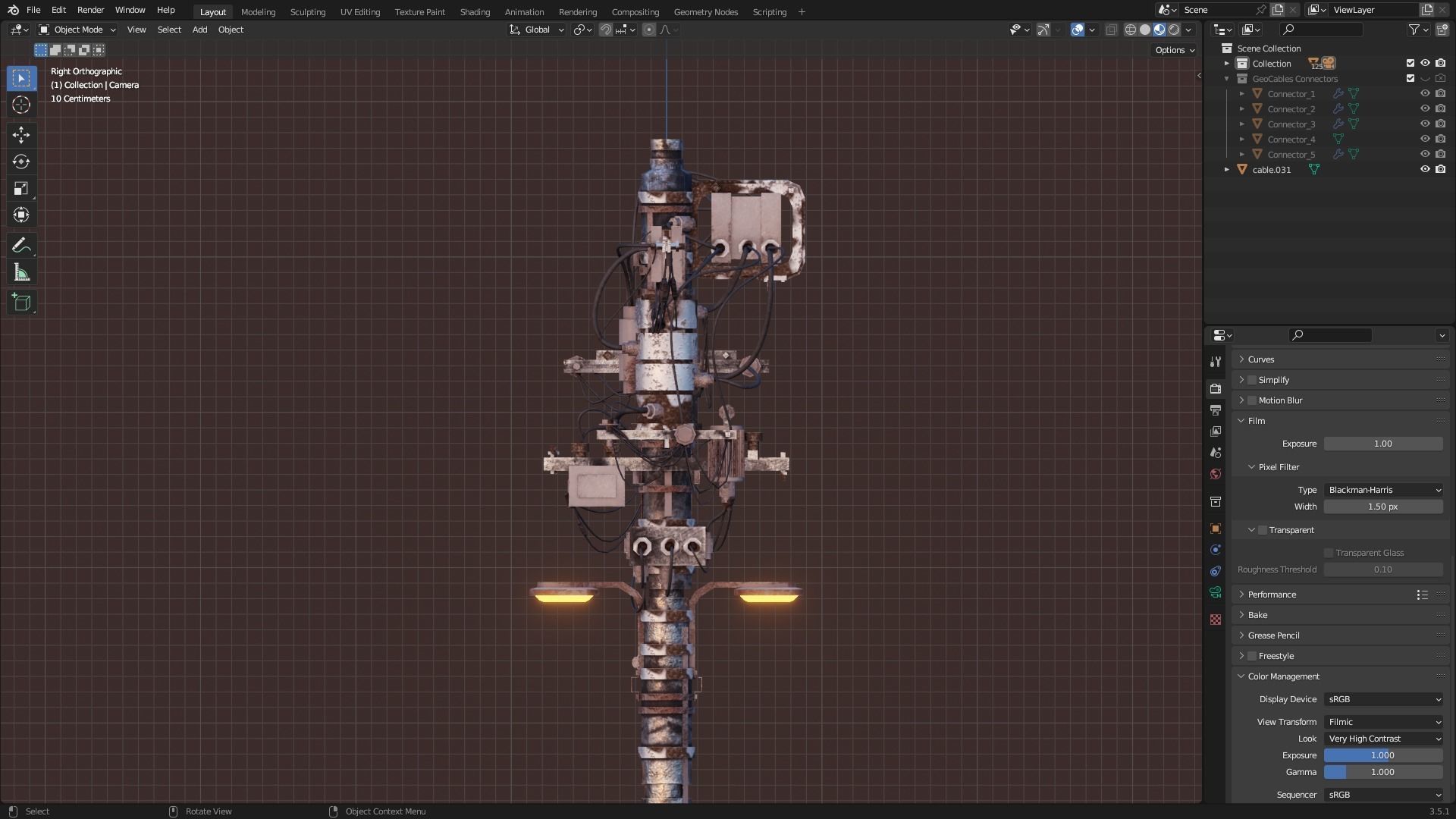Choose the Annotate pencil tool
Image resolution: width=1456 pixels, height=819 pixels.
pyautogui.click(x=21, y=246)
